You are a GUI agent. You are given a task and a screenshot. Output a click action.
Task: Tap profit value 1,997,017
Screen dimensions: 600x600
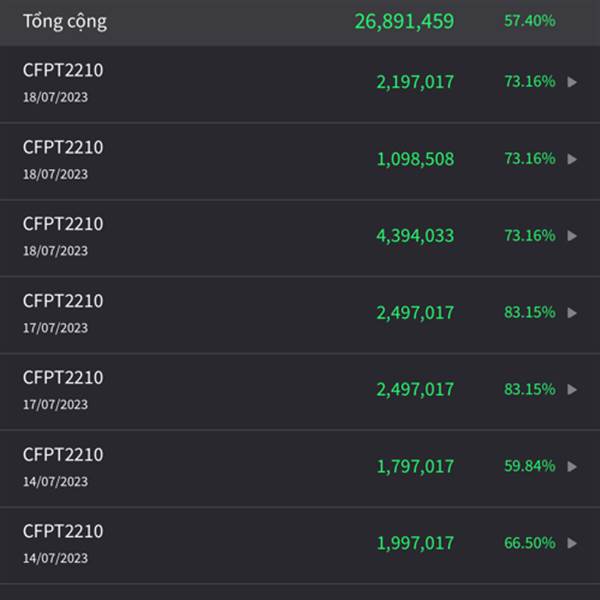click(x=415, y=543)
